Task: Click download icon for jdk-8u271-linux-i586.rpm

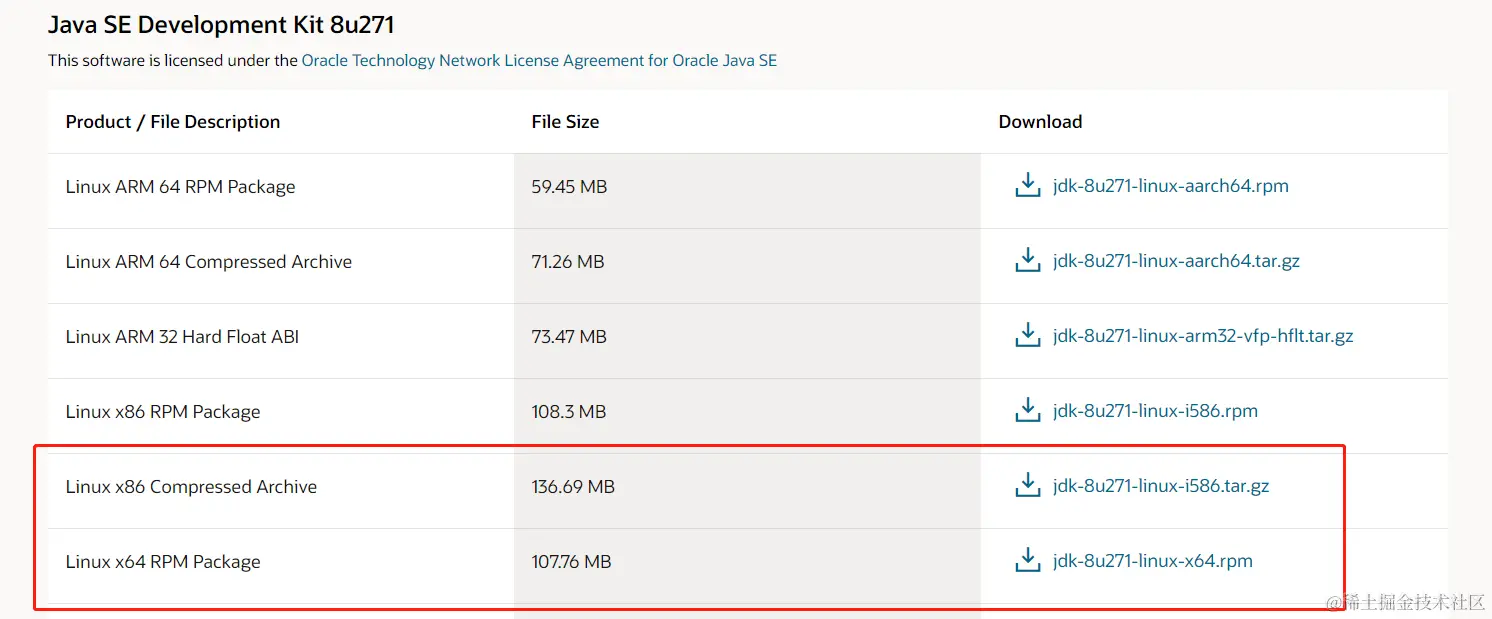Action: [x=1028, y=411]
